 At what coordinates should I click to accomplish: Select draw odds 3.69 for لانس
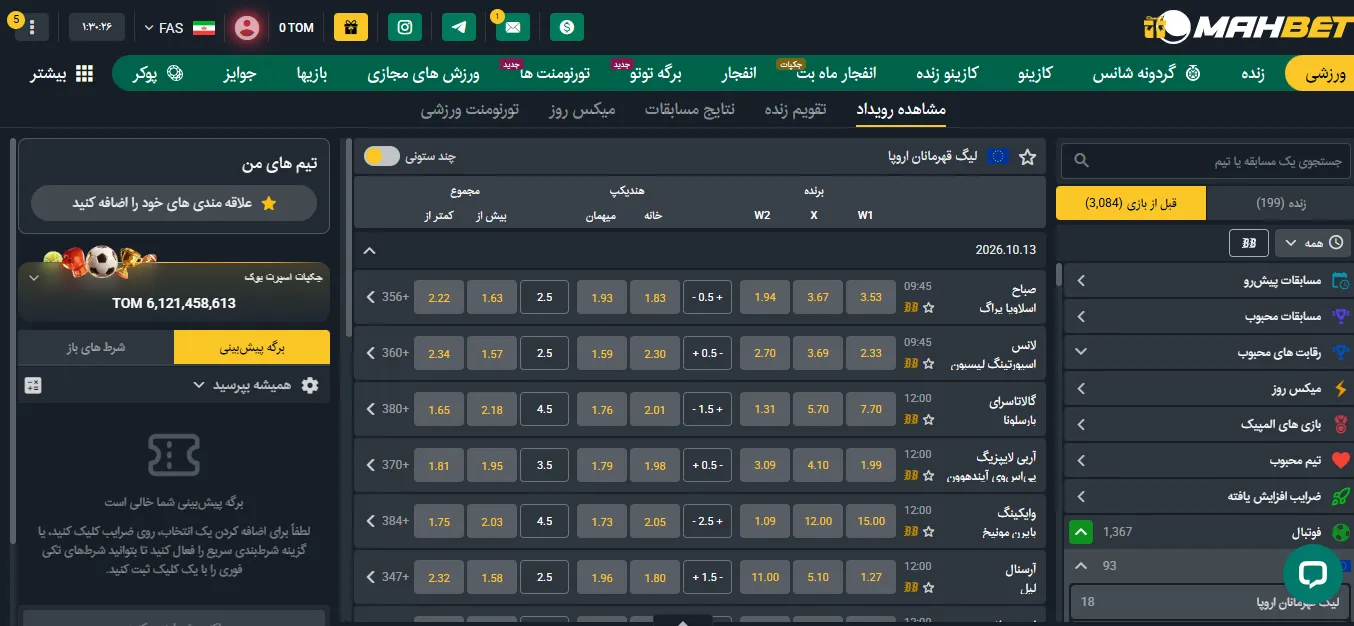818,353
